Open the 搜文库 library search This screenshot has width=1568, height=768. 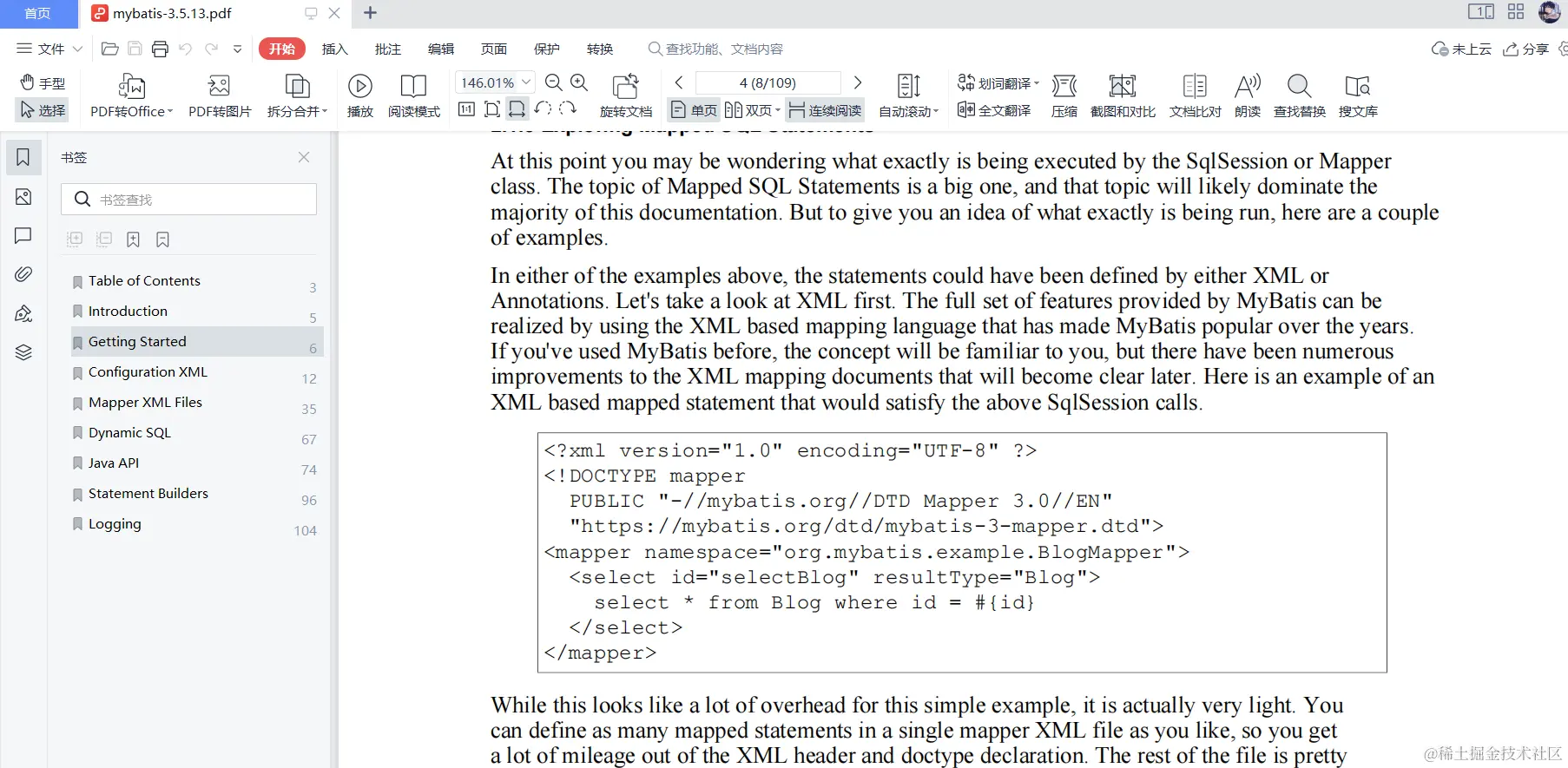point(1358,95)
